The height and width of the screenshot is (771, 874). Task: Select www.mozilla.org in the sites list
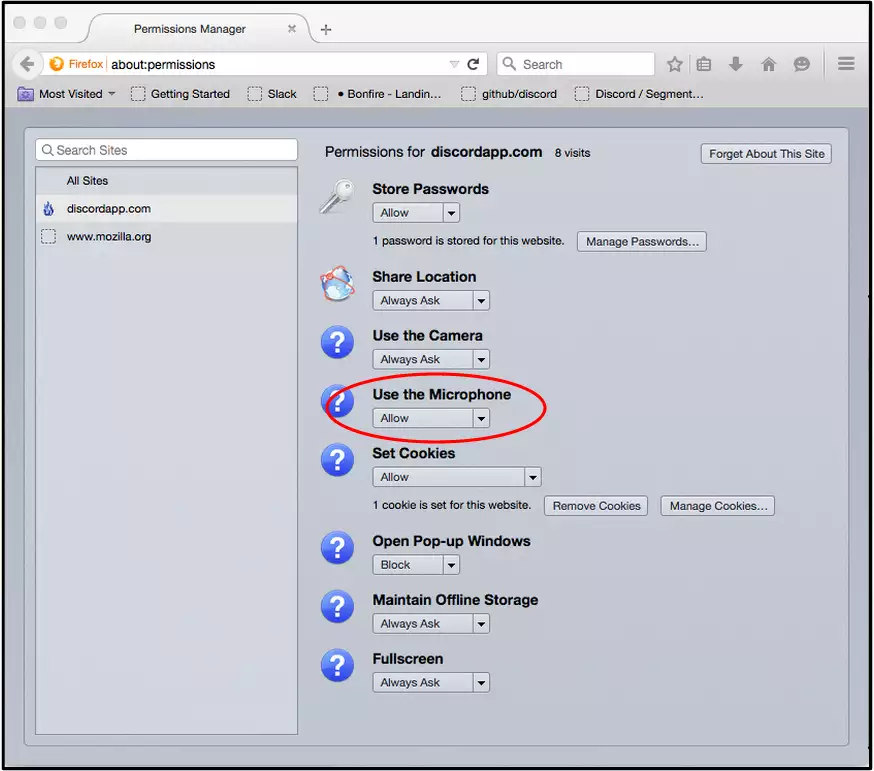tap(109, 237)
